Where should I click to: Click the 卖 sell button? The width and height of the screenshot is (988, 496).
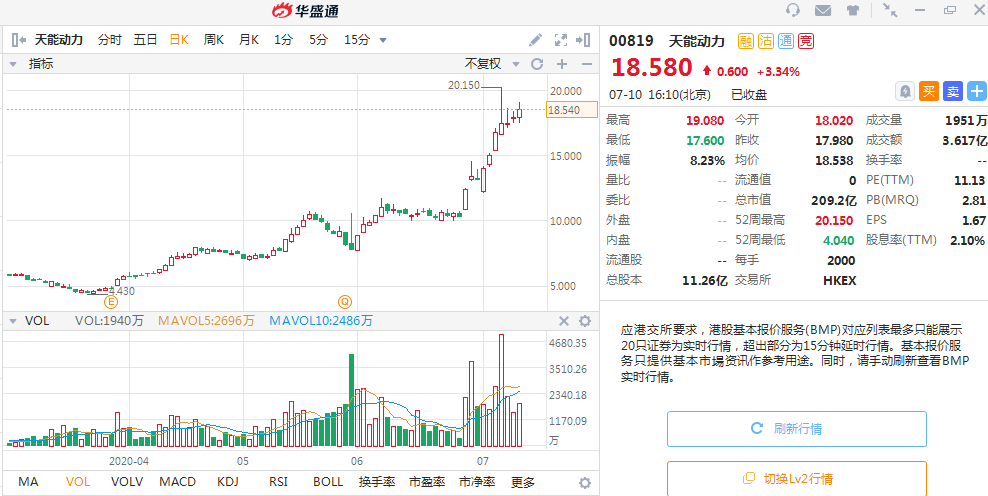pos(953,91)
